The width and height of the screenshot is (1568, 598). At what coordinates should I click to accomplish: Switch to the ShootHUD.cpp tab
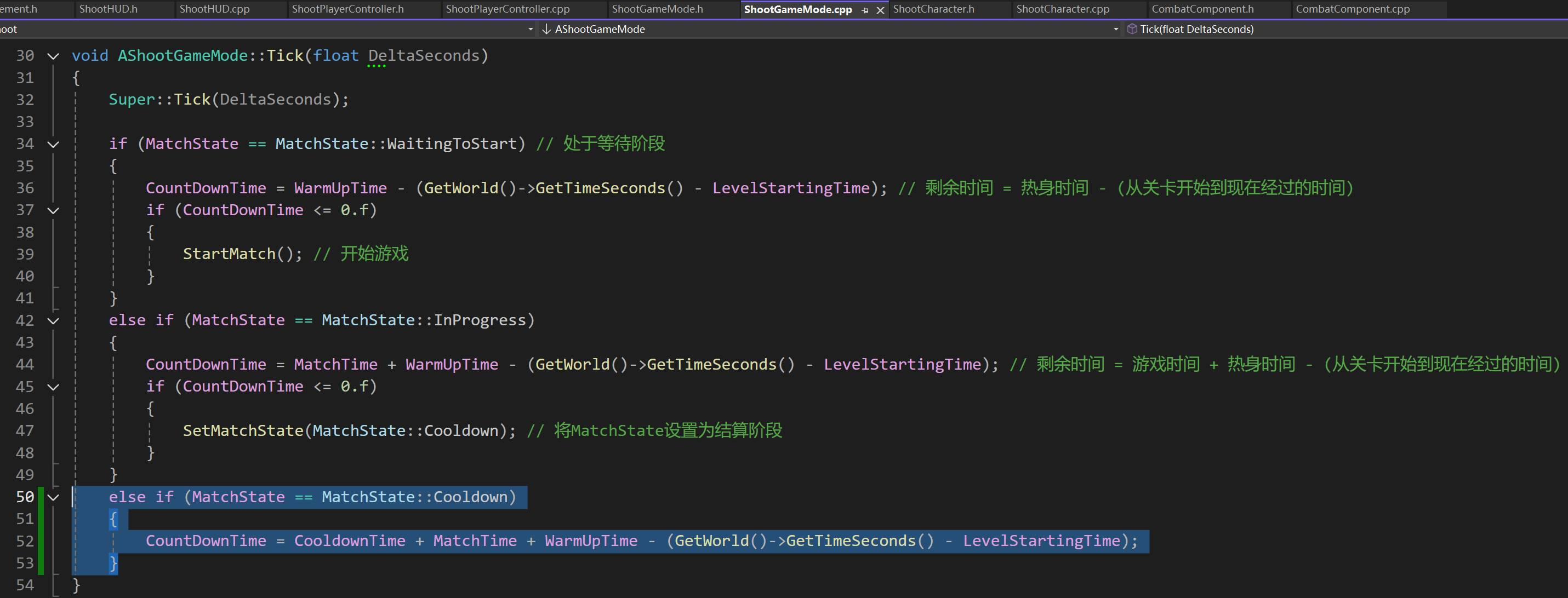(x=214, y=9)
